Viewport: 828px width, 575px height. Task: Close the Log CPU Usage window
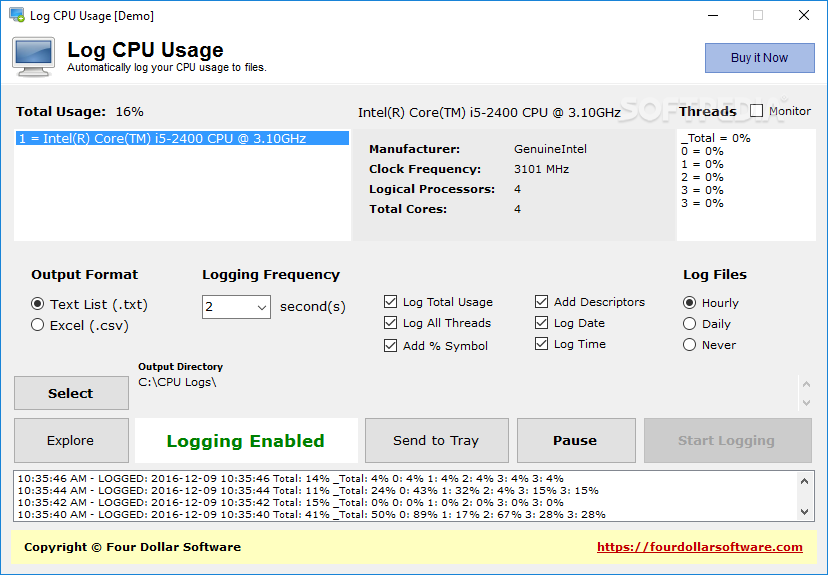804,15
